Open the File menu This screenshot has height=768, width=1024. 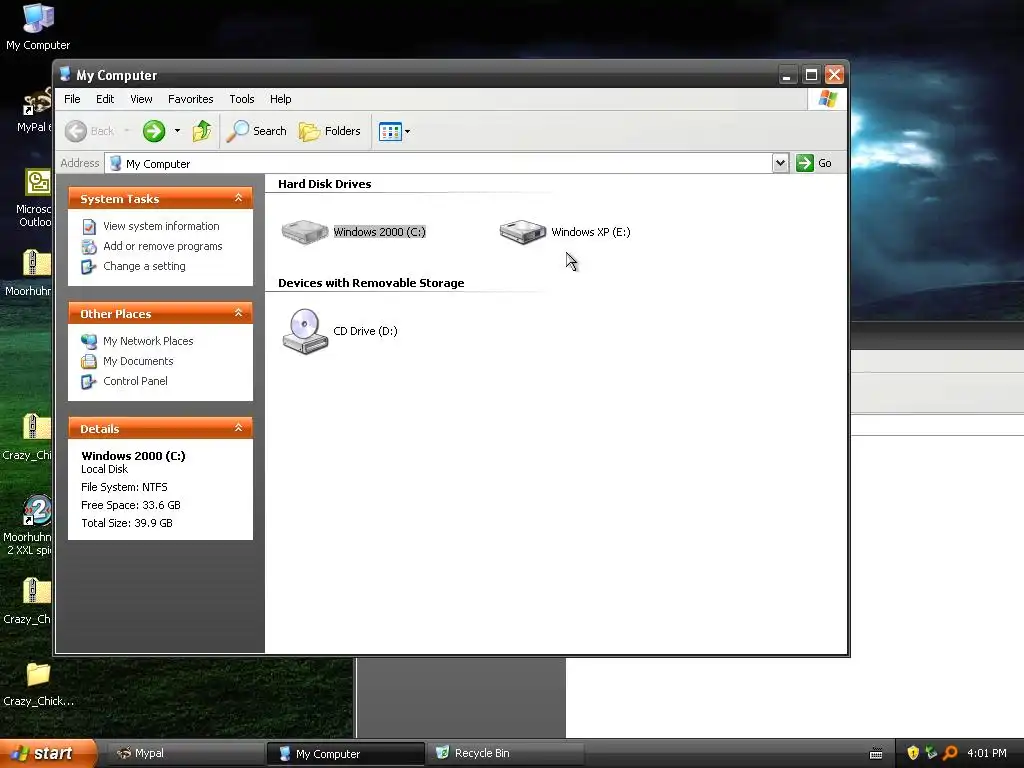(72, 99)
